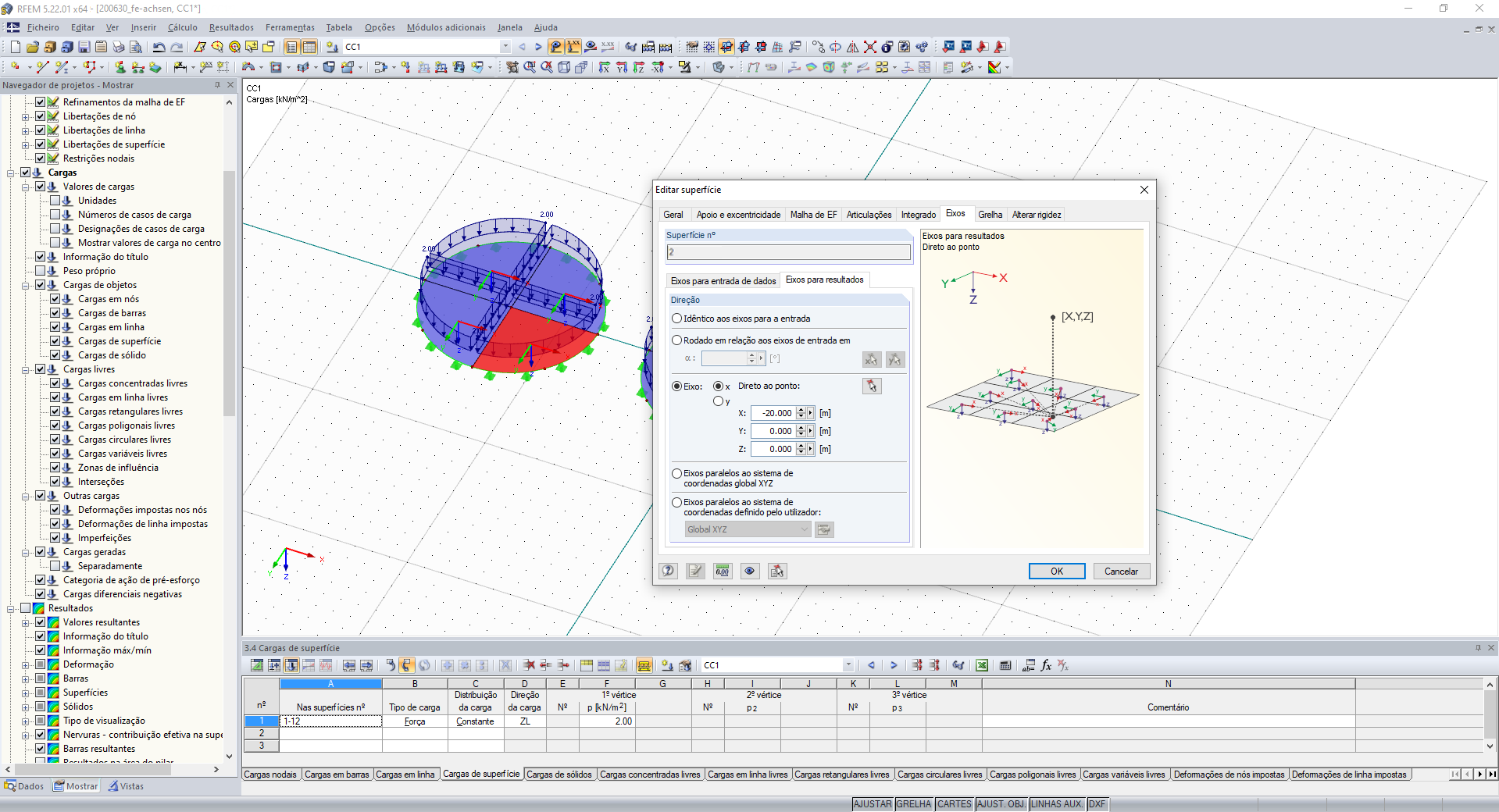
Task: Collapse the Cargas tree node
Action: 11,173
